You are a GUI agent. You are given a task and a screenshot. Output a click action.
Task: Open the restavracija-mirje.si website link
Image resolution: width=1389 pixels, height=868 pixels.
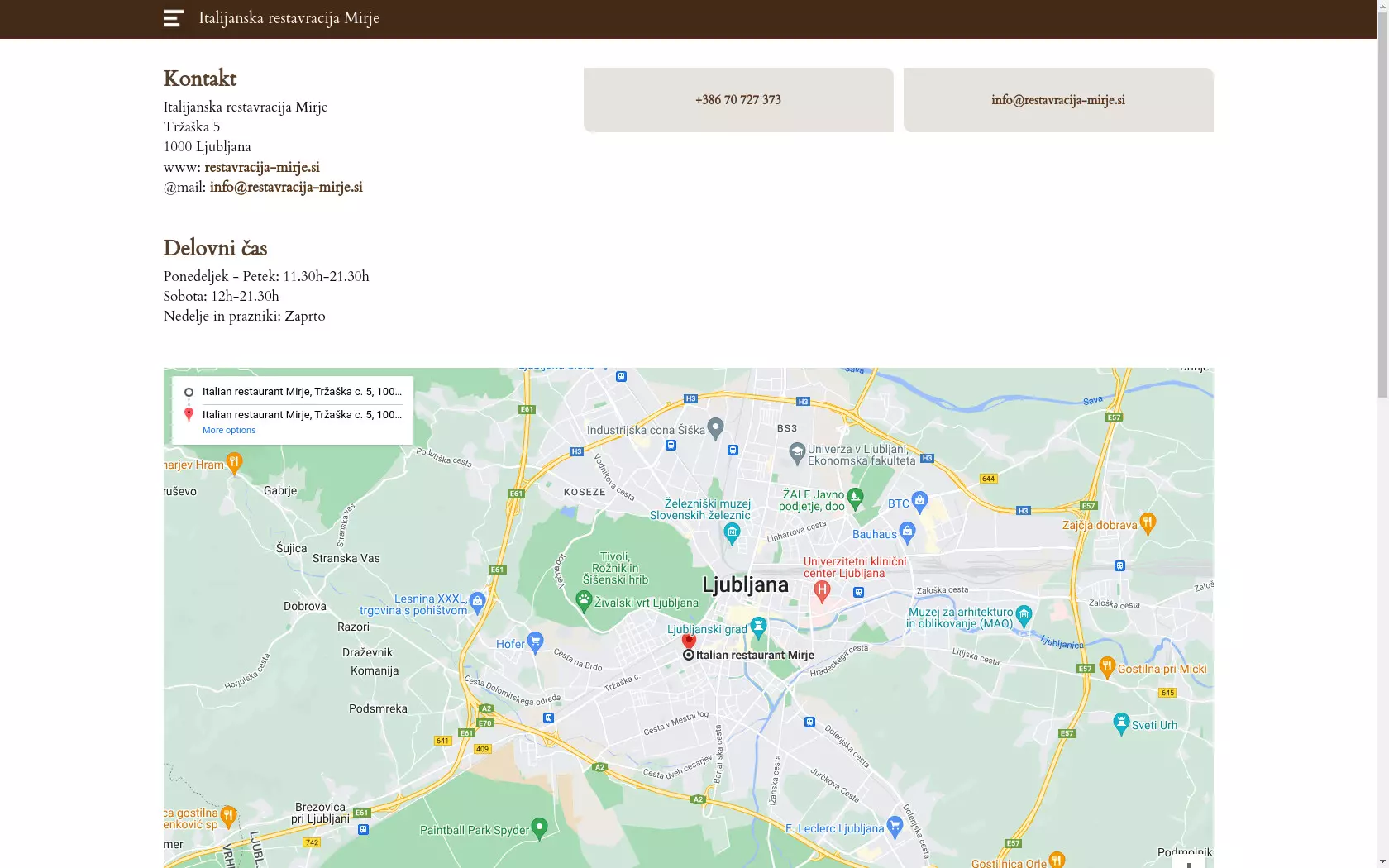261,167
